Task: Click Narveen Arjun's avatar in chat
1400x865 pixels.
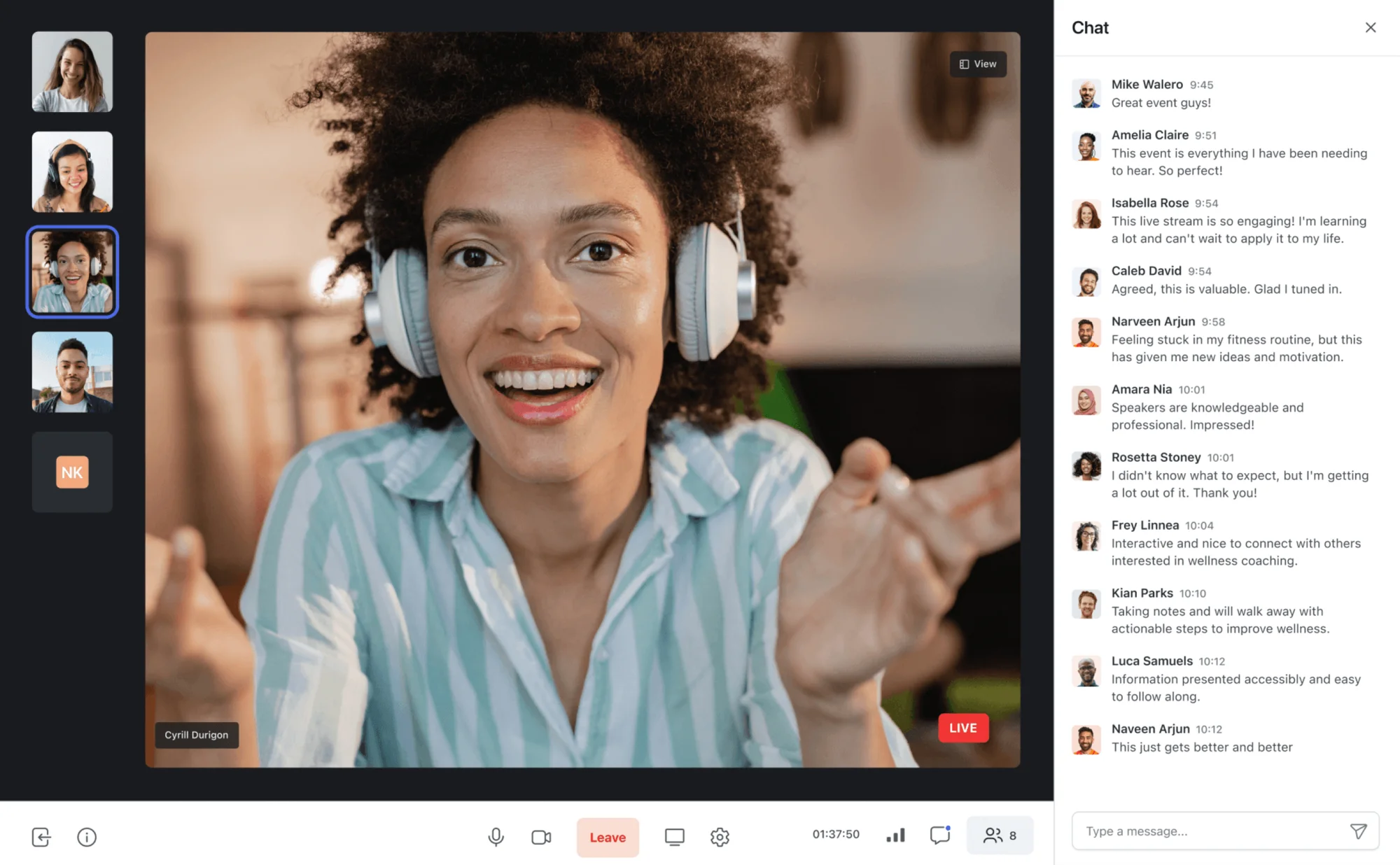Action: 1086,332
